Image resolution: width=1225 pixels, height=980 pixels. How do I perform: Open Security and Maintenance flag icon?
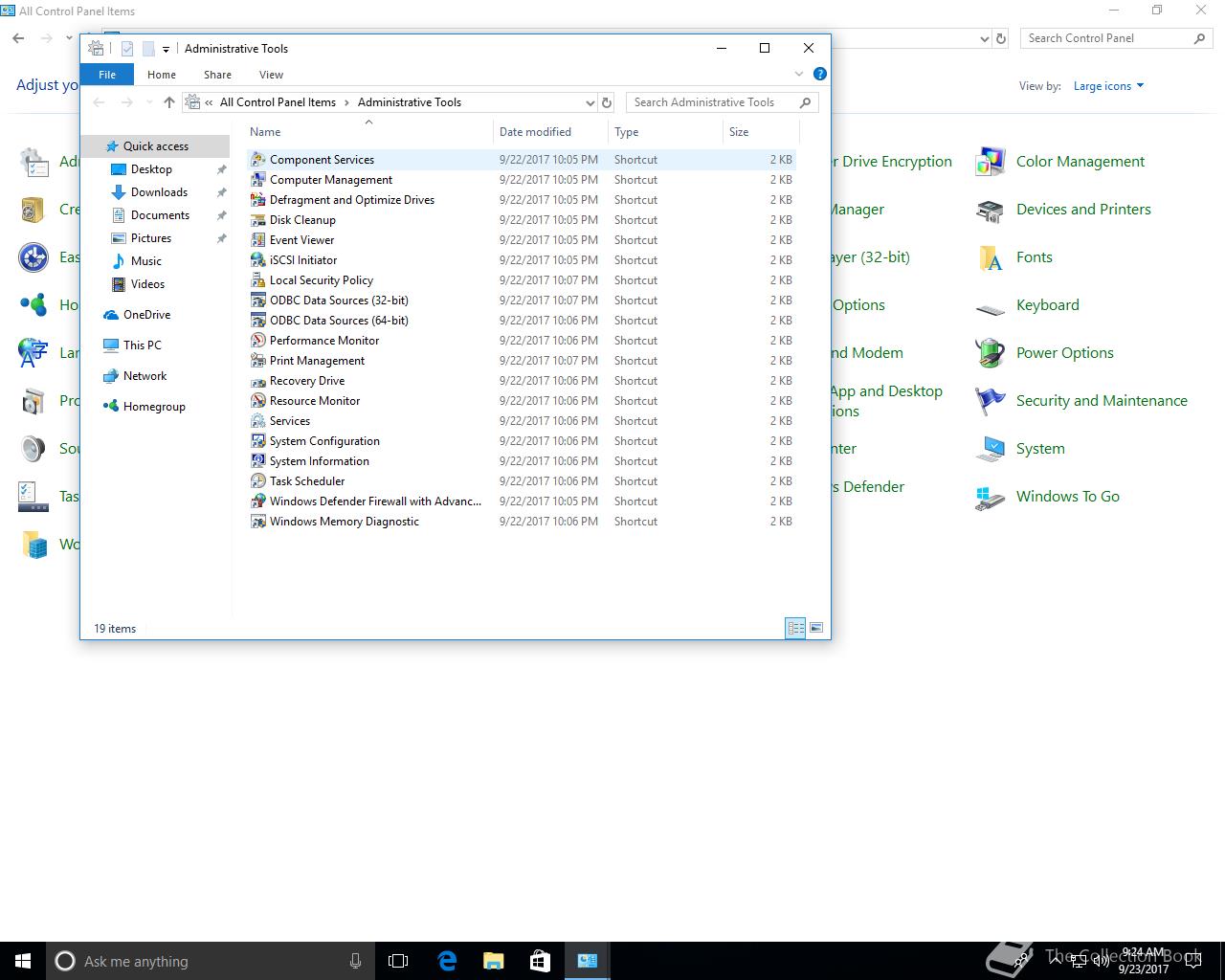point(991,401)
